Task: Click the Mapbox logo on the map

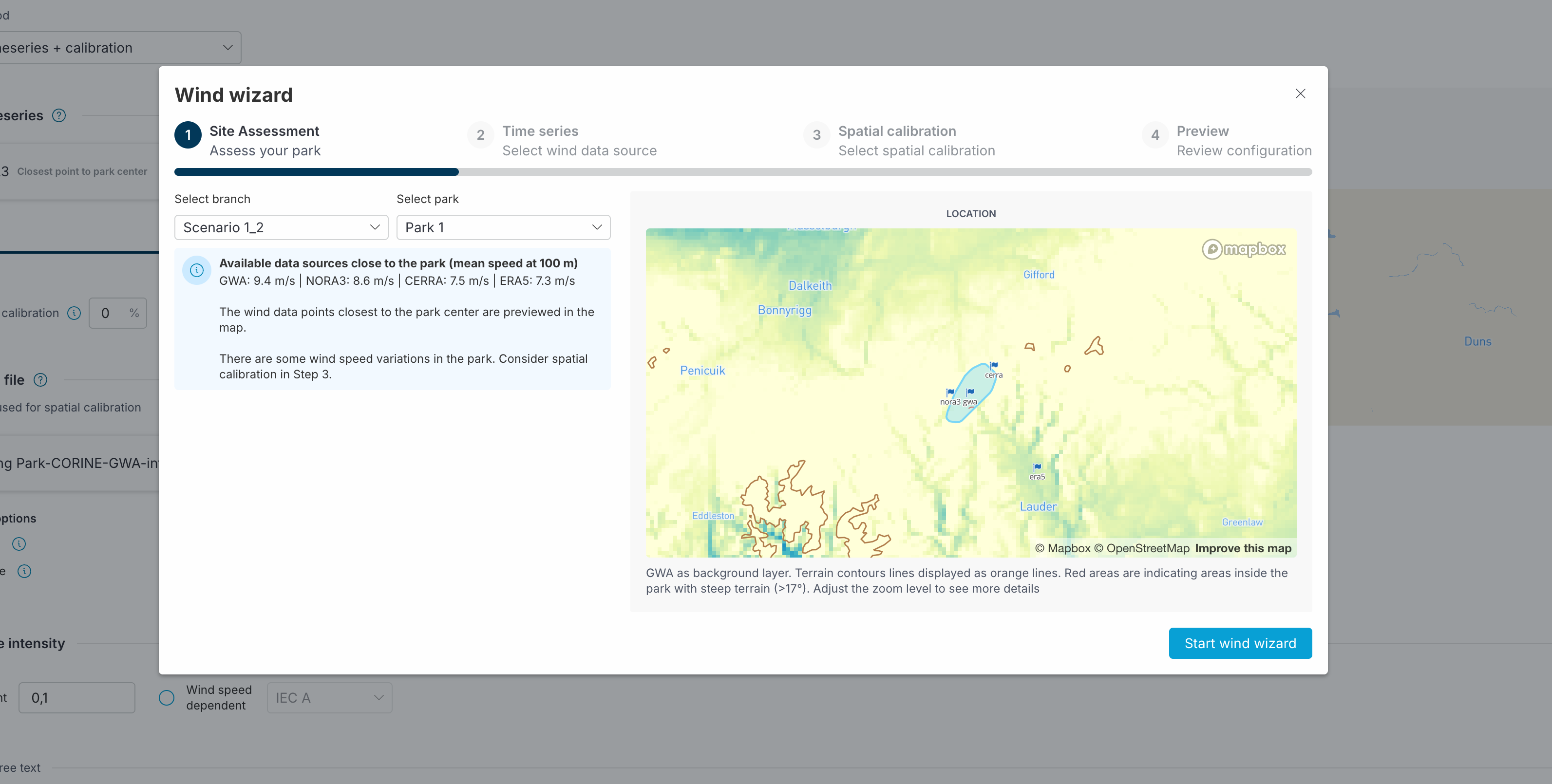Action: pos(1244,249)
